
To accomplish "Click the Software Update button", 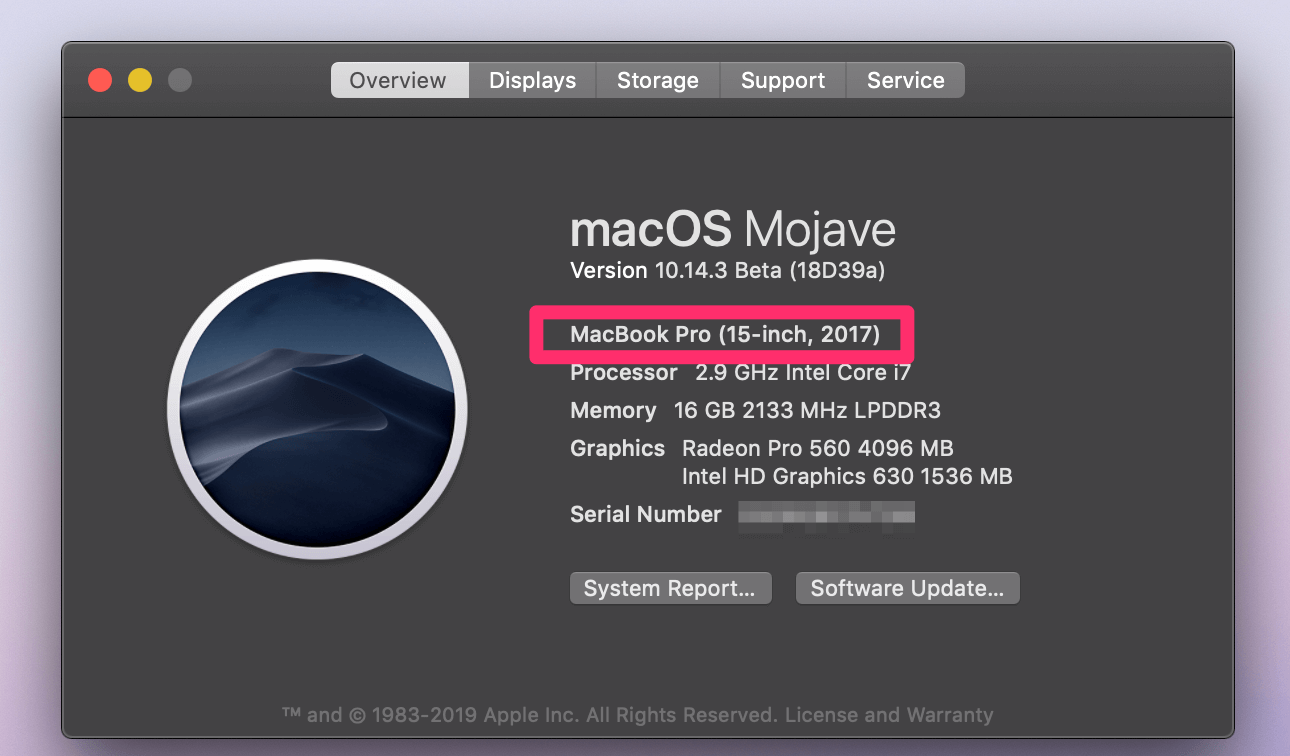I will 907,588.
